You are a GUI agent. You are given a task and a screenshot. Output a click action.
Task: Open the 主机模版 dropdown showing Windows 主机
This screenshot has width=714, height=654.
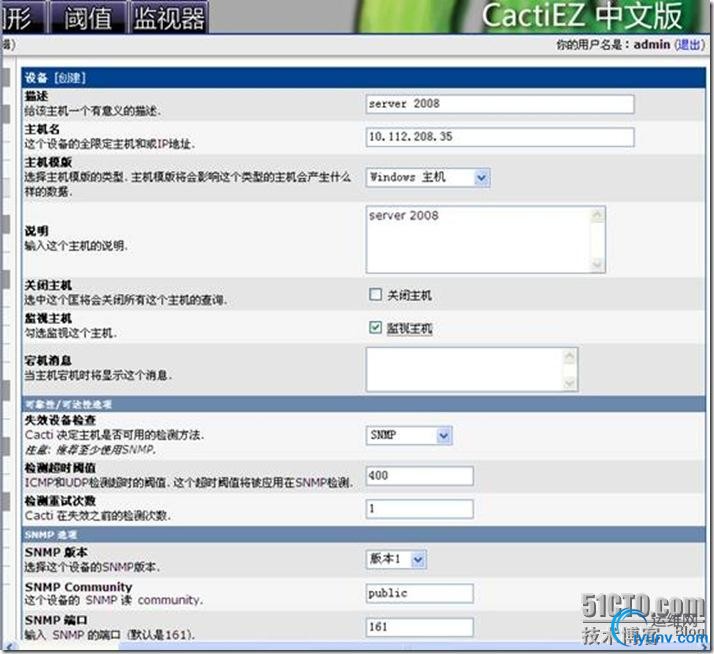[x=428, y=177]
